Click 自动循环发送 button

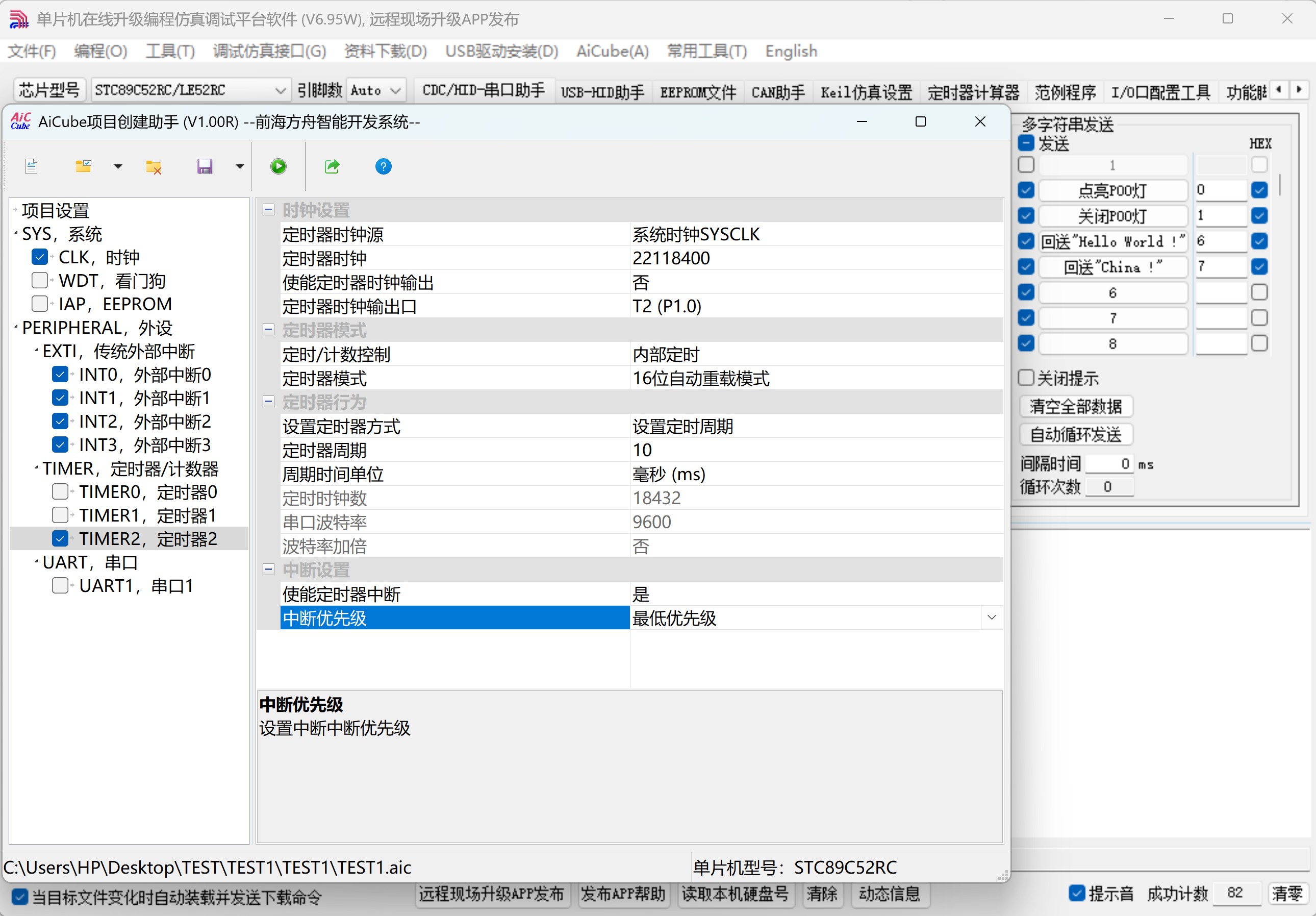tap(1076, 434)
